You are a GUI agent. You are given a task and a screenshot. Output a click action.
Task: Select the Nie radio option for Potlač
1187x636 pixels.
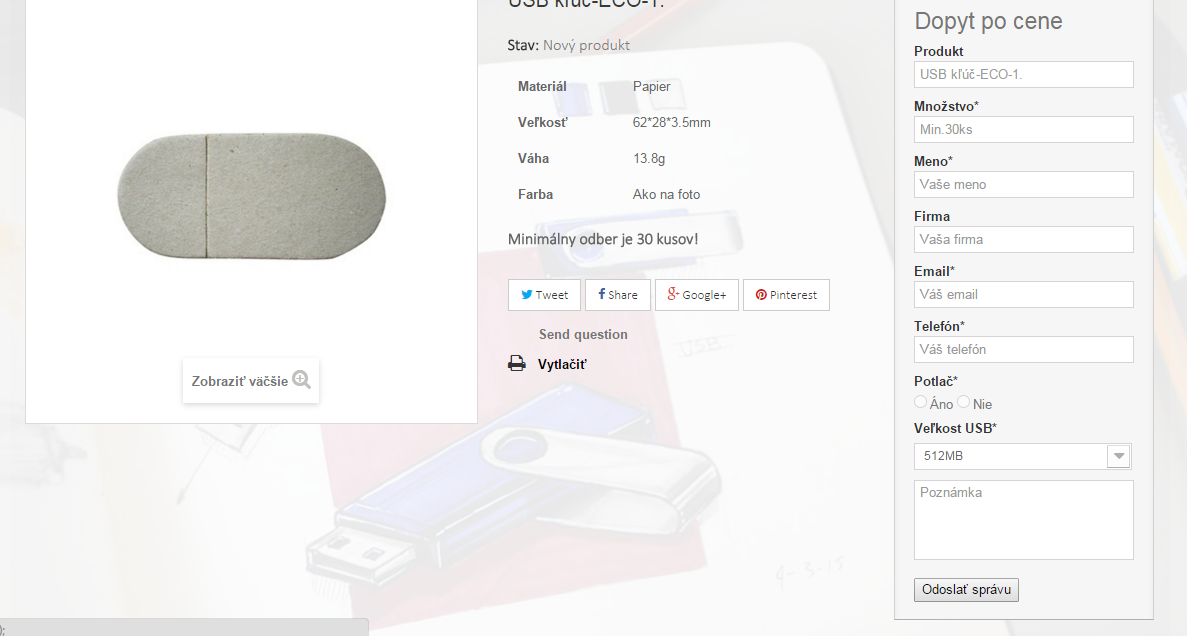tap(964, 402)
